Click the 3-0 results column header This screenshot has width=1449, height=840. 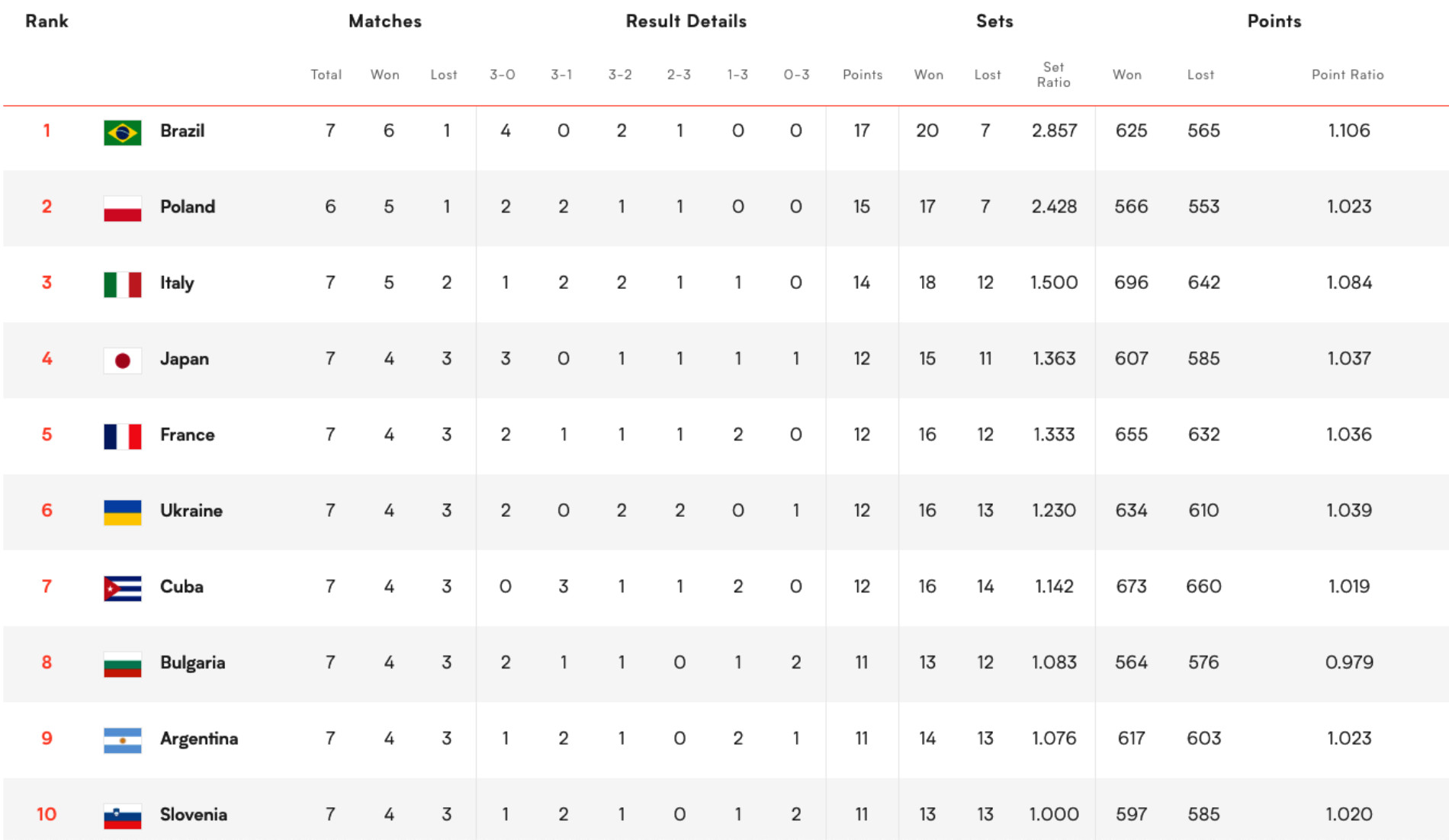click(503, 75)
